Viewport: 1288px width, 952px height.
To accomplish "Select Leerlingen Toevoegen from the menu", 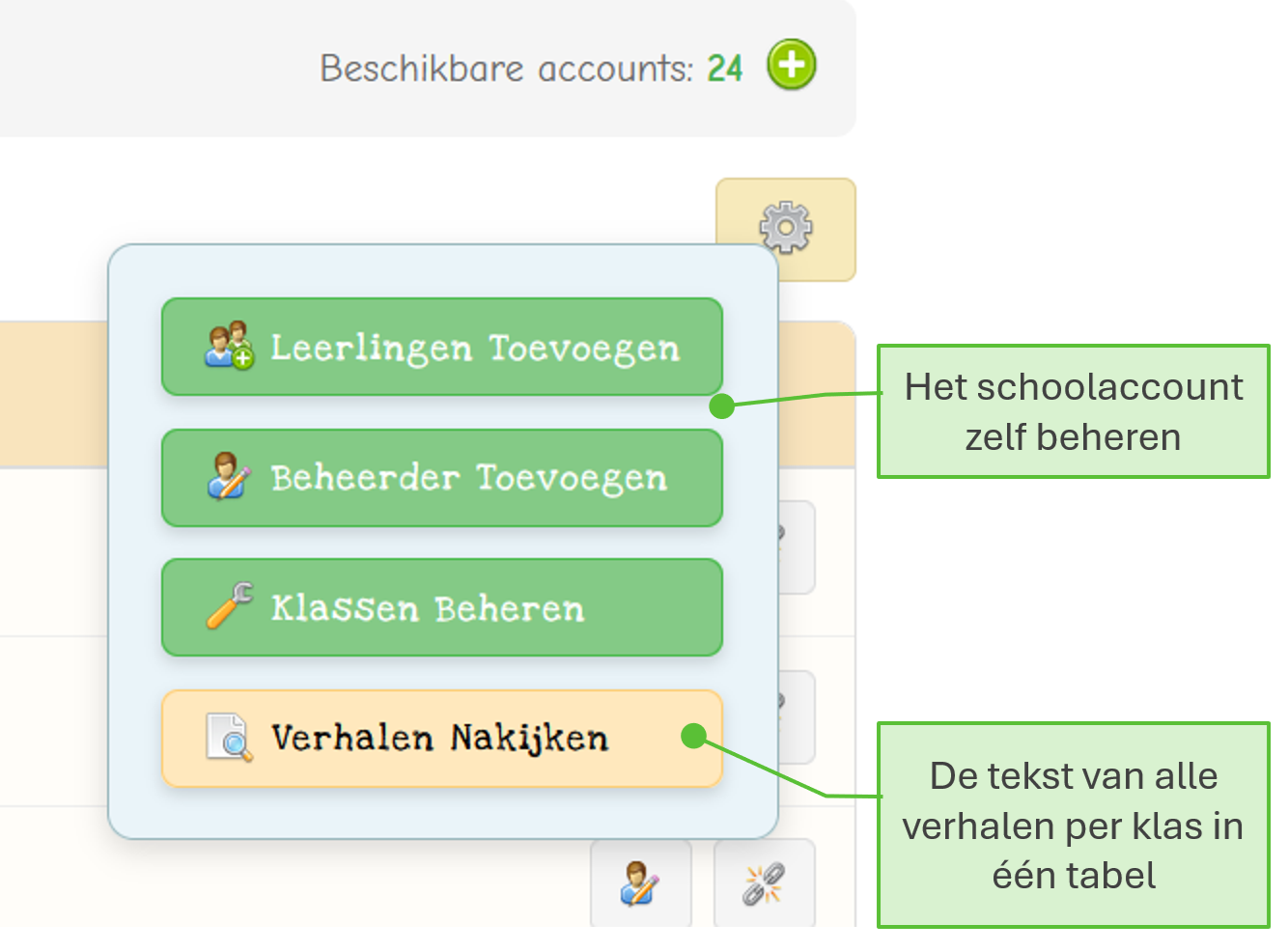I will (x=442, y=348).
